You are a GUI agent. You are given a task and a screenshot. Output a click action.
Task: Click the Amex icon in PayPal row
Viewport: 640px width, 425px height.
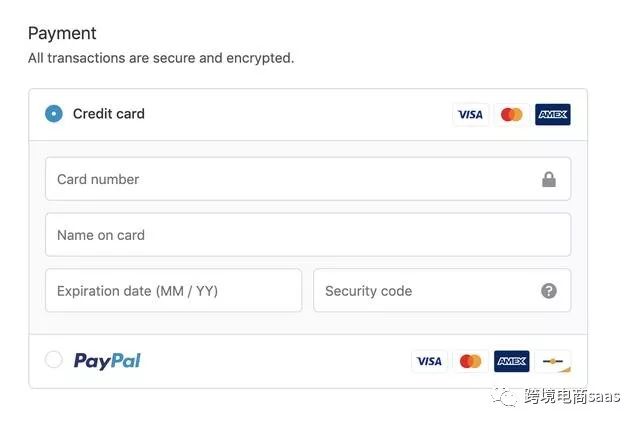[x=511, y=361]
